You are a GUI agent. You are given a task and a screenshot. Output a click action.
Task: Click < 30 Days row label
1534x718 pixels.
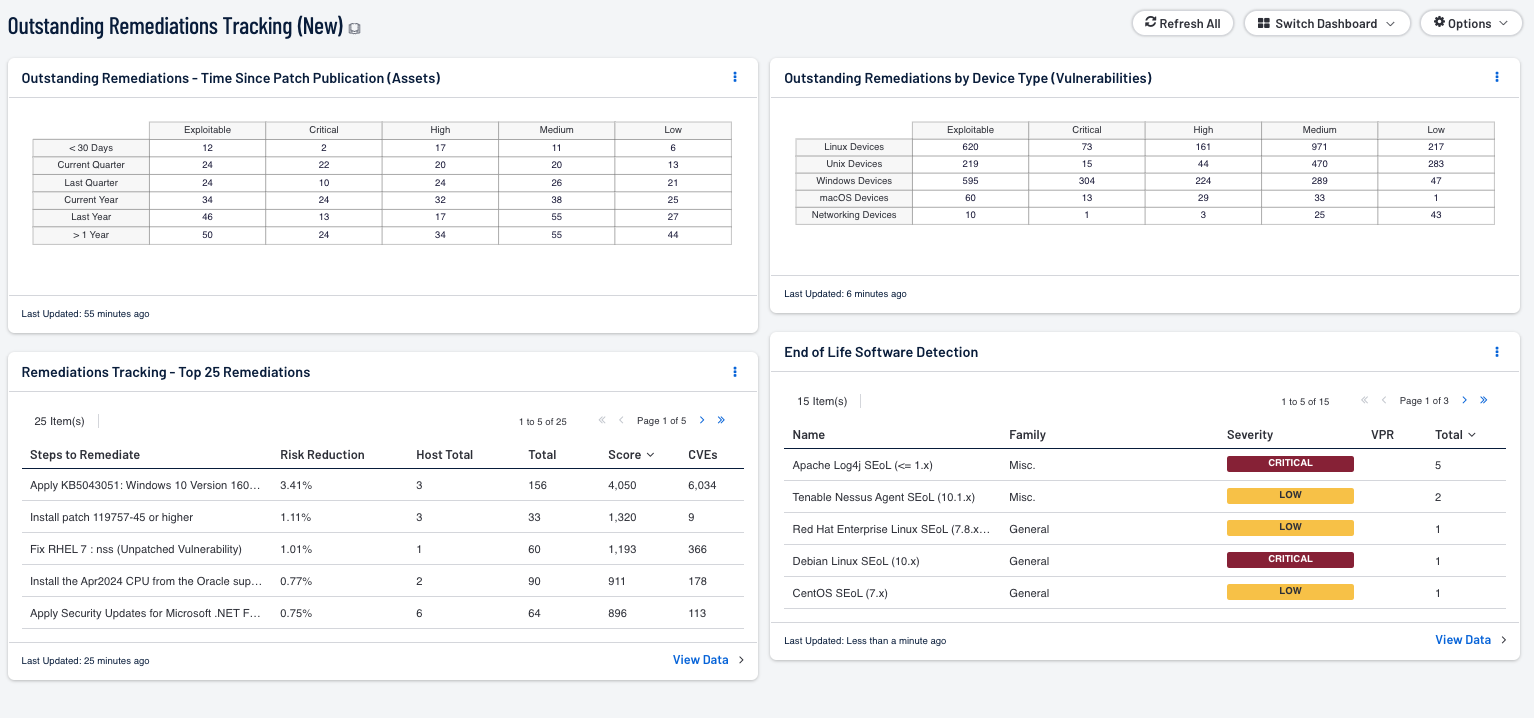[x=91, y=148]
